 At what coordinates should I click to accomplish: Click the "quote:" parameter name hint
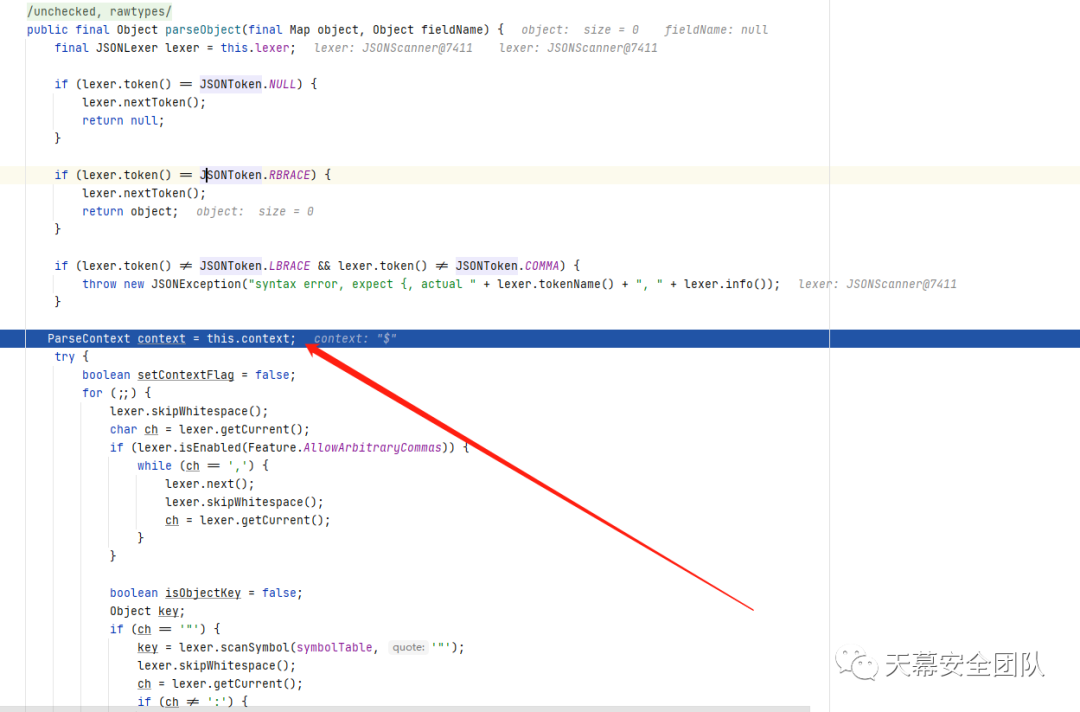(x=408, y=648)
